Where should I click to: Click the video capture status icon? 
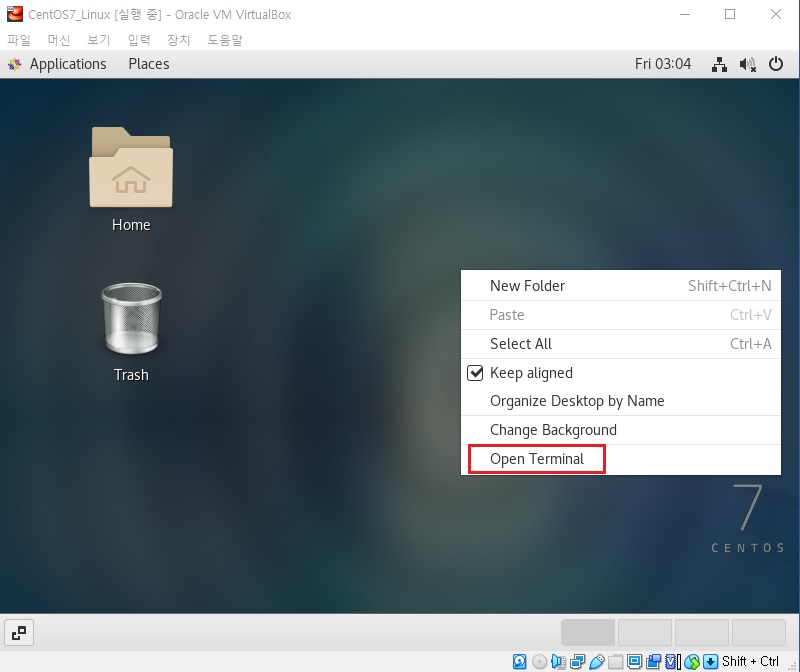click(x=654, y=662)
